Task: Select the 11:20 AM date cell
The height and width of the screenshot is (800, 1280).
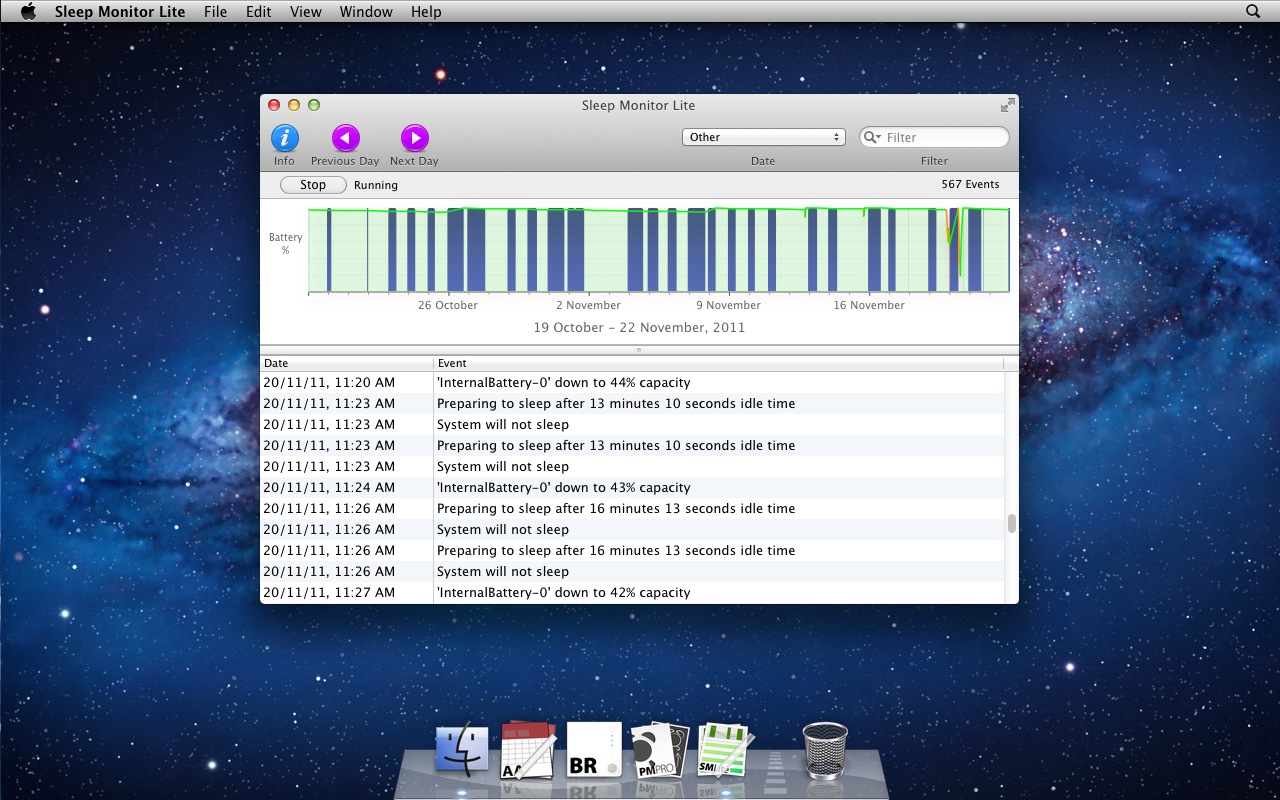Action: pyautogui.click(x=329, y=382)
